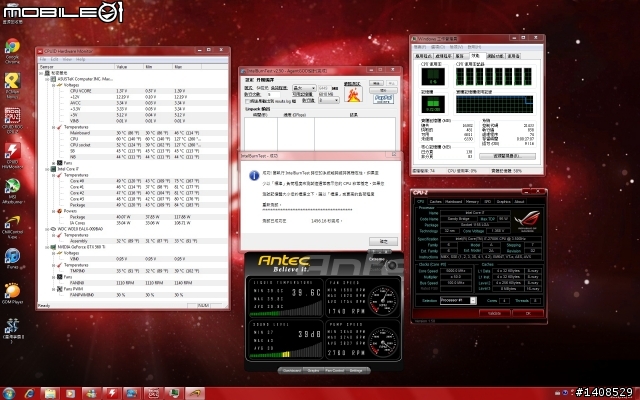Viewport: 640px width, 400px height.
Task: Click the sound level bar in Antec
Action: click(x=285, y=351)
